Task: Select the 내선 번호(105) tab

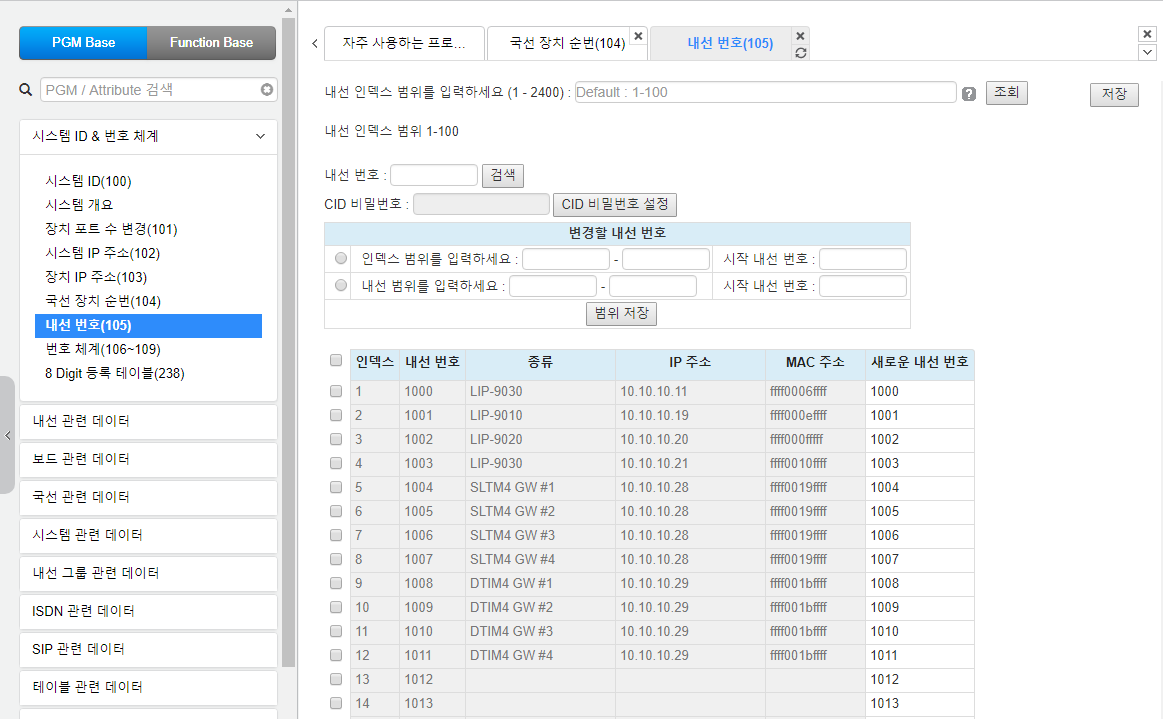Action: pos(730,44)
